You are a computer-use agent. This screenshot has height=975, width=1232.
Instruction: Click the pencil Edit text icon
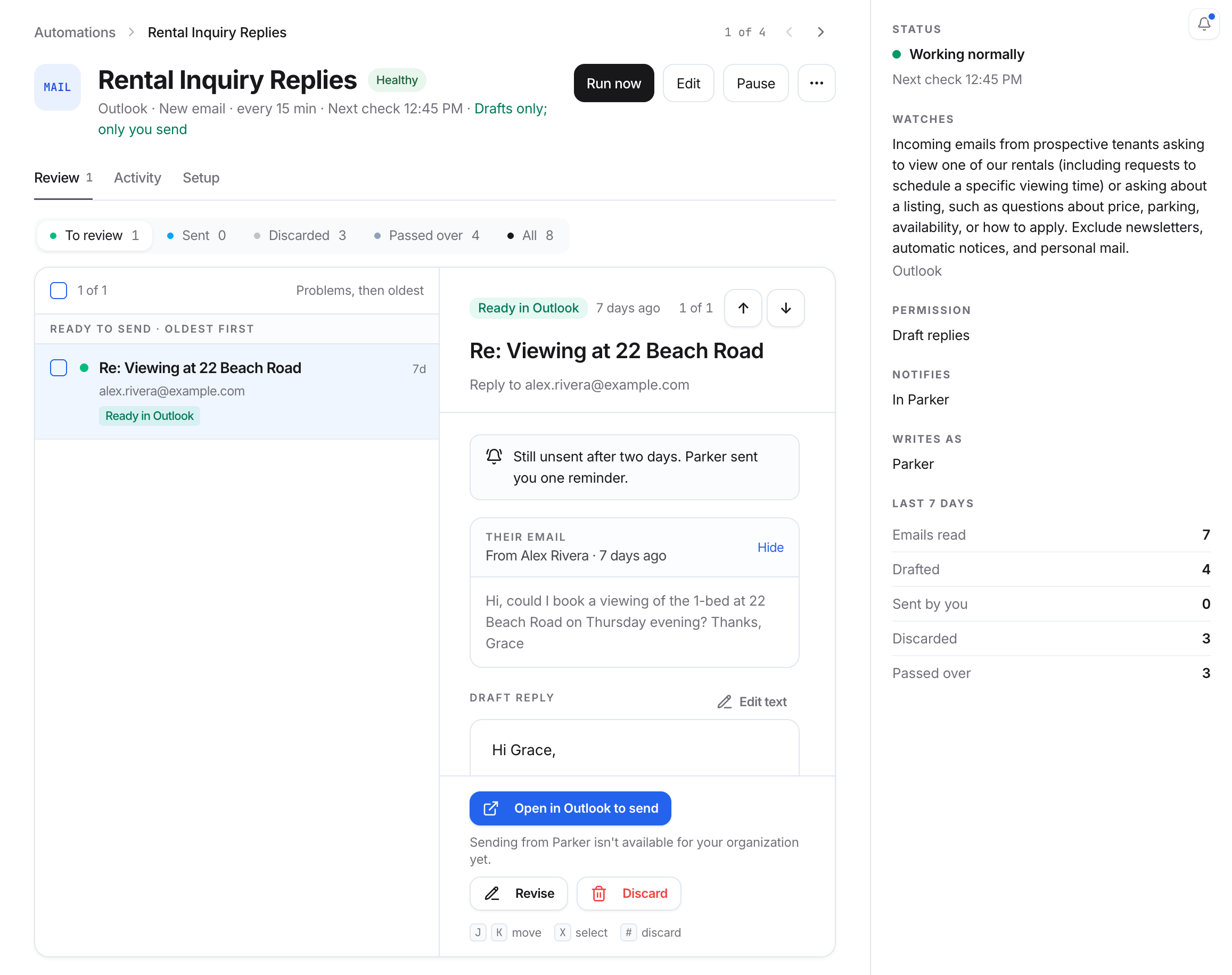coord(725,702)
